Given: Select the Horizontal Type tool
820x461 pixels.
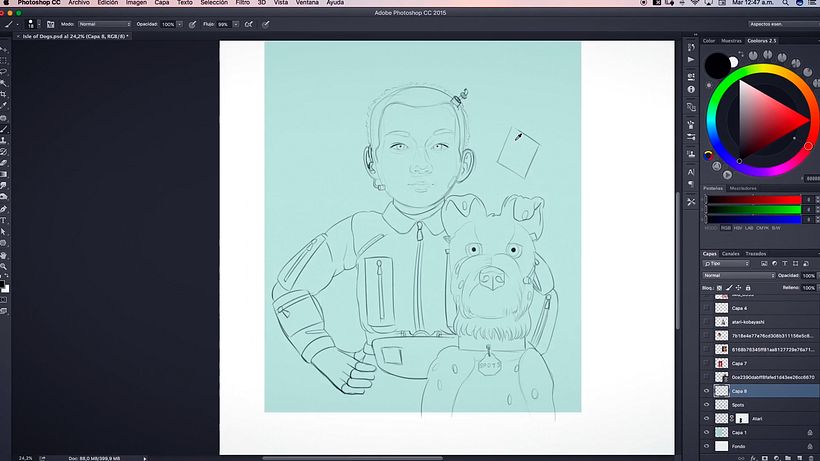Looking at the screenshot, I should click(4, 221).
